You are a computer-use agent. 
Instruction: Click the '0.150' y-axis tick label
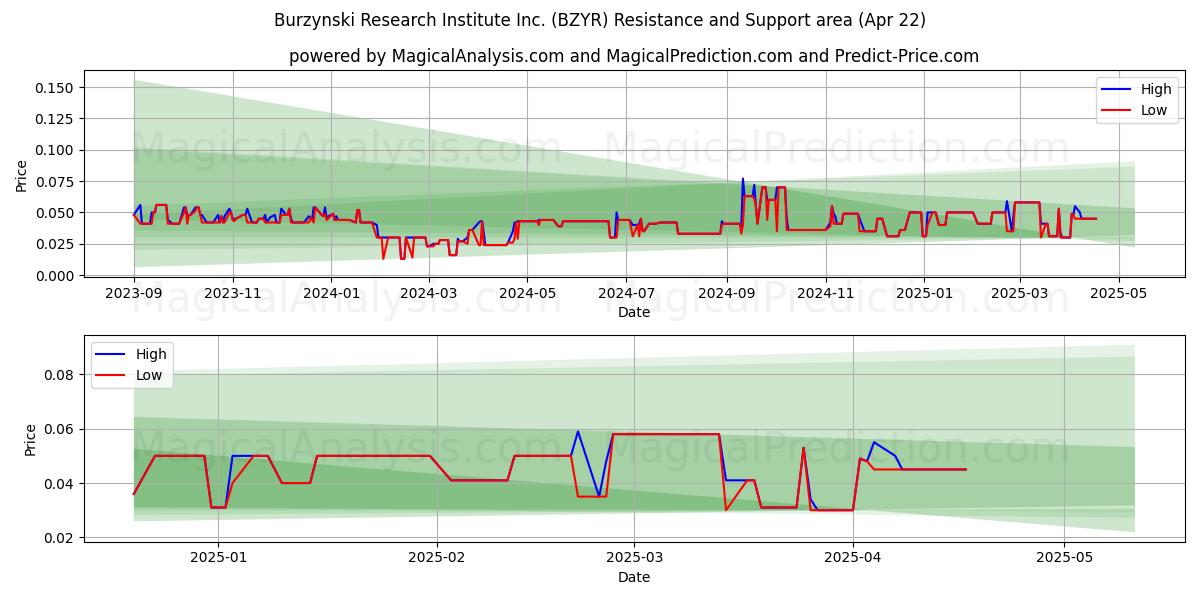click(56, 88)
